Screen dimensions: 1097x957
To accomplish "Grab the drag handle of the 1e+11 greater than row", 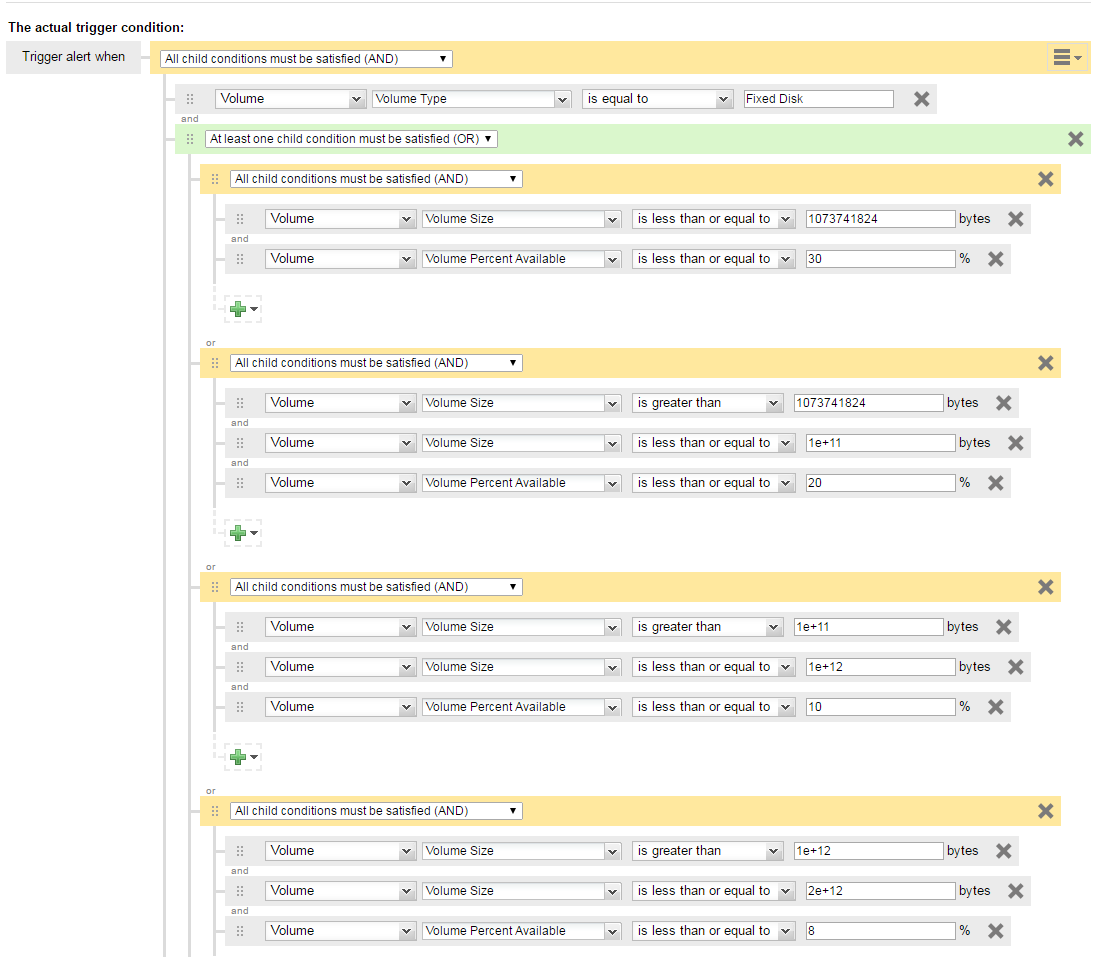I will tap(240, 627).
